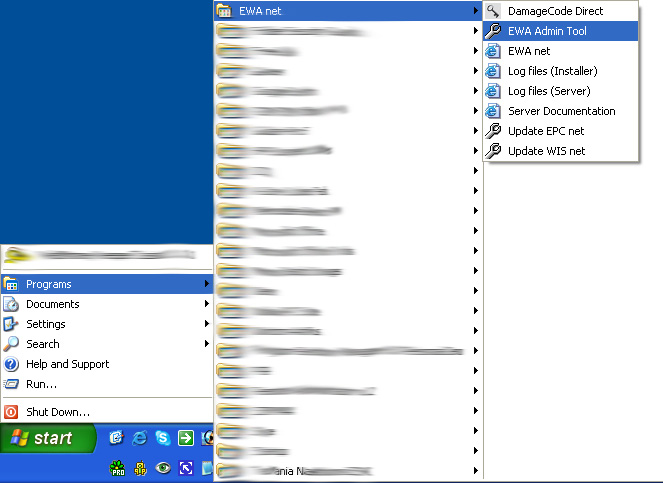Launch EWA Admin Tool from the submenu

click(560, 31)
